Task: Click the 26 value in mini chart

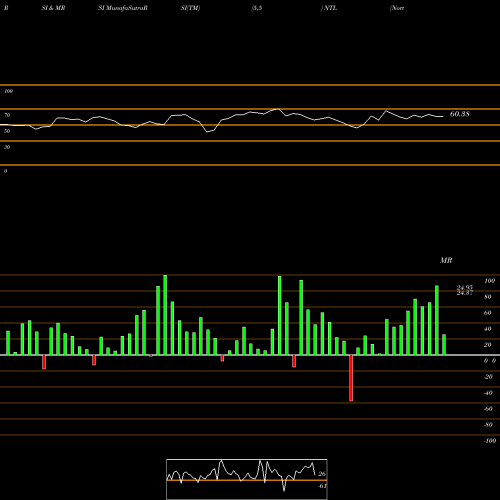Action: point(322,474)
